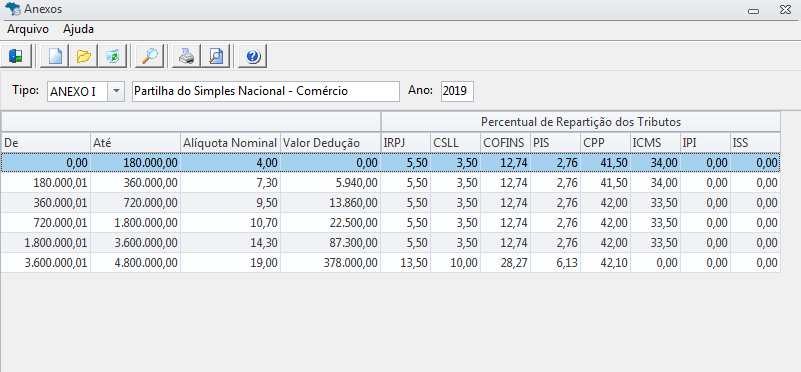This screenshot has height=372, width=801.
Task: Click the Valor Dedução value 13.860,00
Action: (331, 203)
